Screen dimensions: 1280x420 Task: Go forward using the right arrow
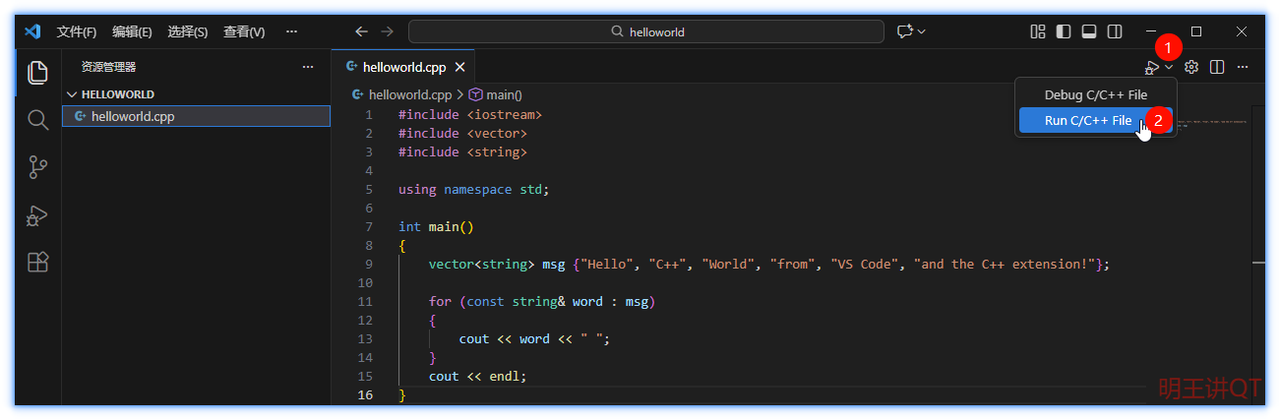[388, 31]
